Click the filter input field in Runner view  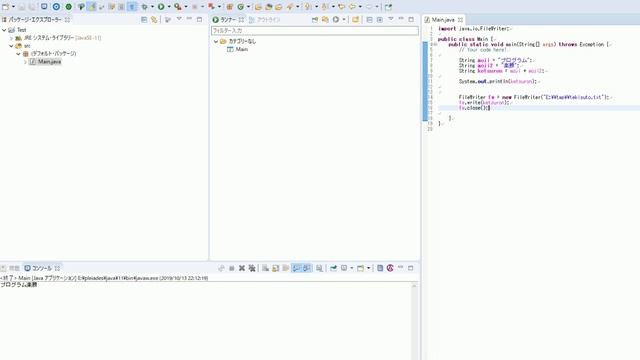(x=315, y=31)
